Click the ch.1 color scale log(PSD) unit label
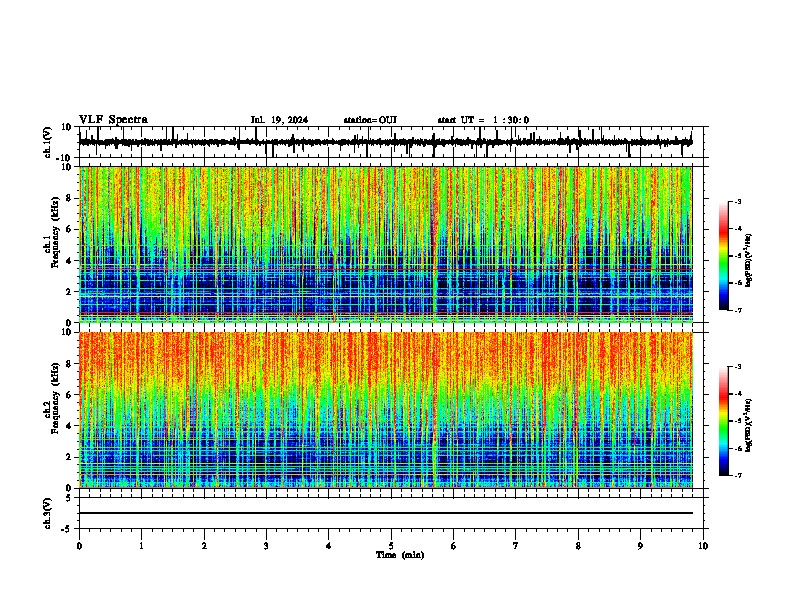This screenshot has height=612, width=792. click(x=749, y=260)
